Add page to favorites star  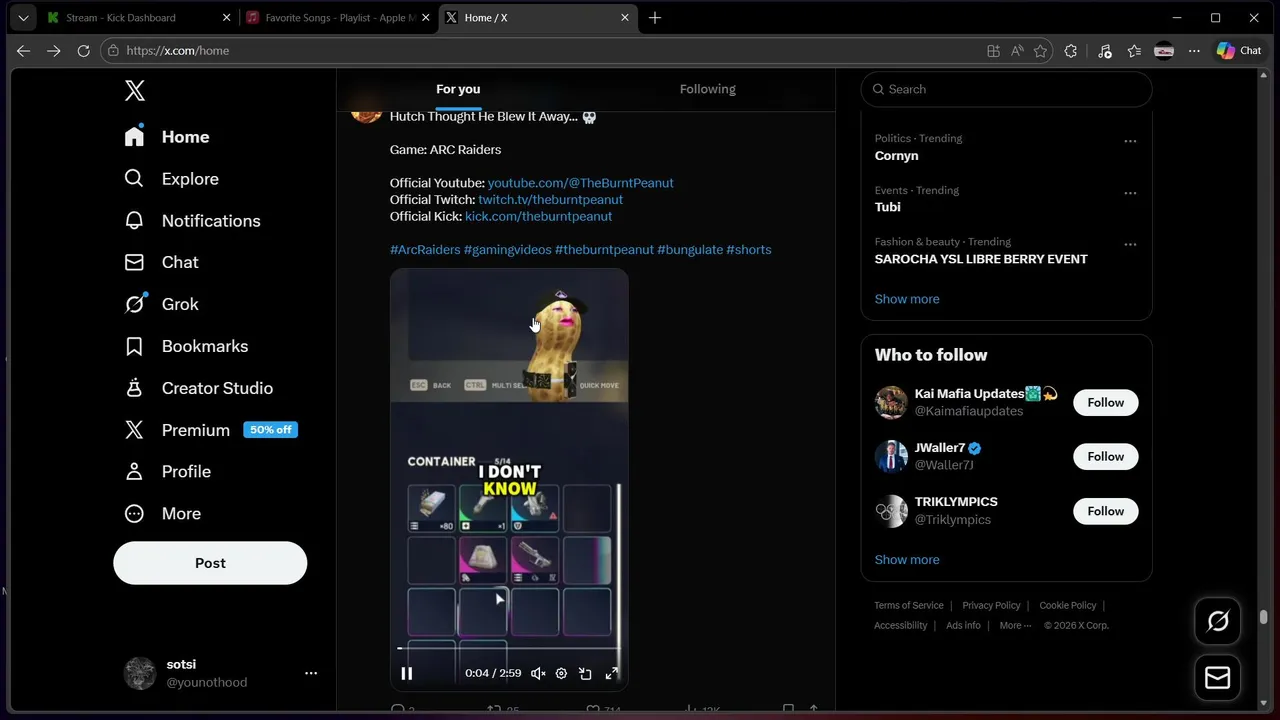point(1041,51)
